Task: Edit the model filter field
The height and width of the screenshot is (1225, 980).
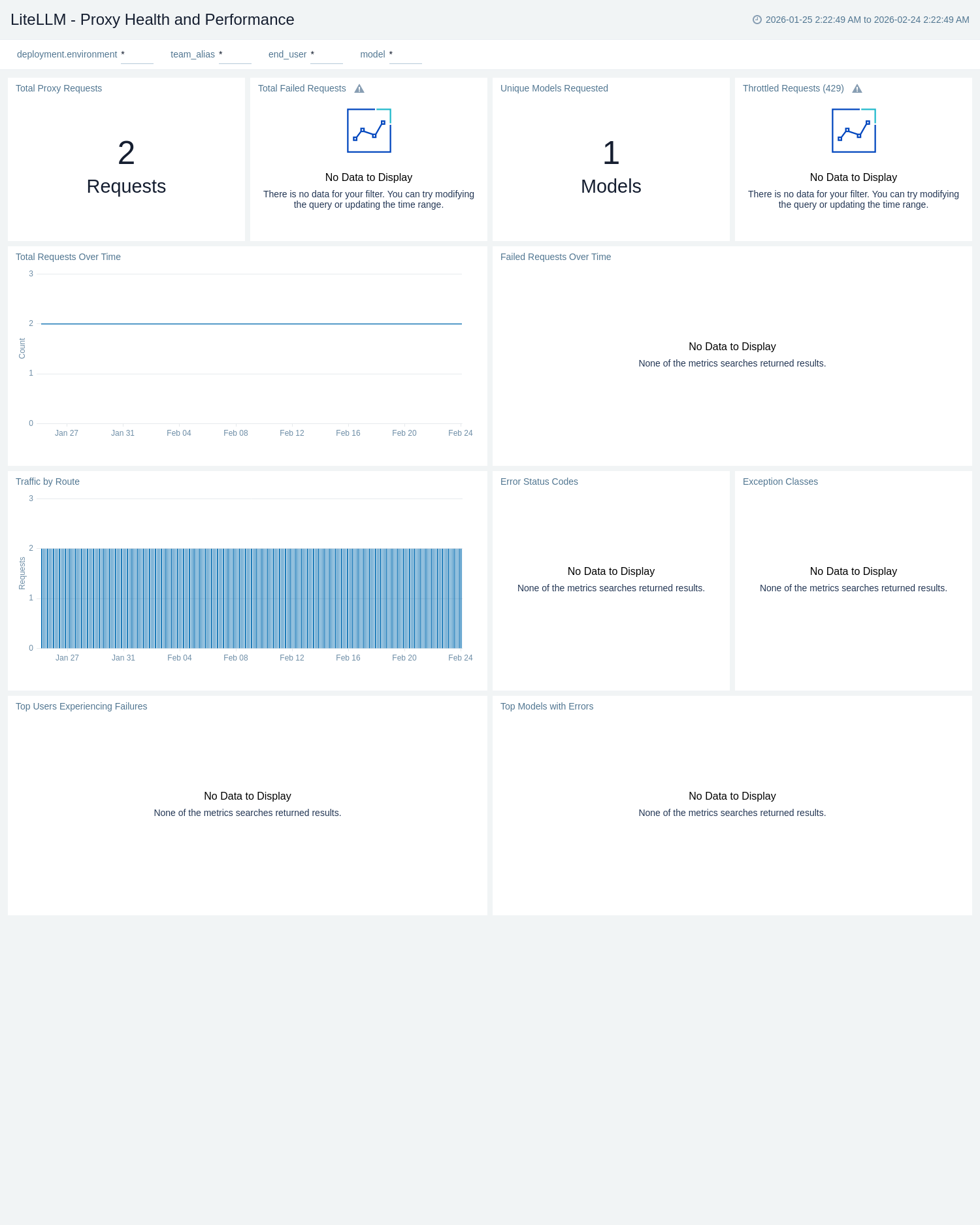Action: pyautogui.click(x=406, y=55)
